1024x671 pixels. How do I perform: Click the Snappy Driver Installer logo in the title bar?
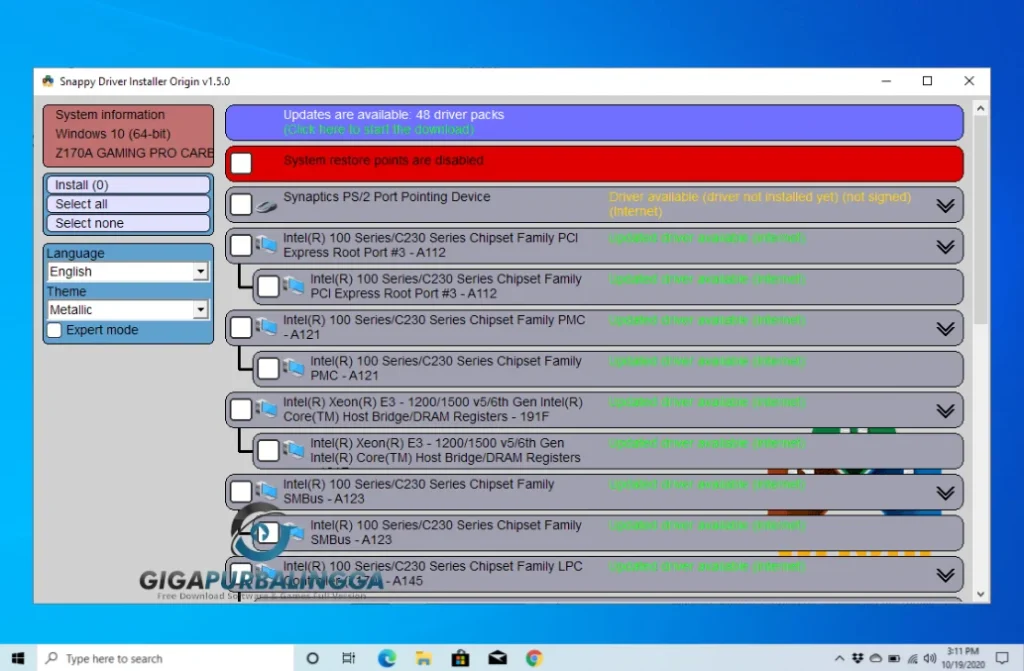[47, 81]
